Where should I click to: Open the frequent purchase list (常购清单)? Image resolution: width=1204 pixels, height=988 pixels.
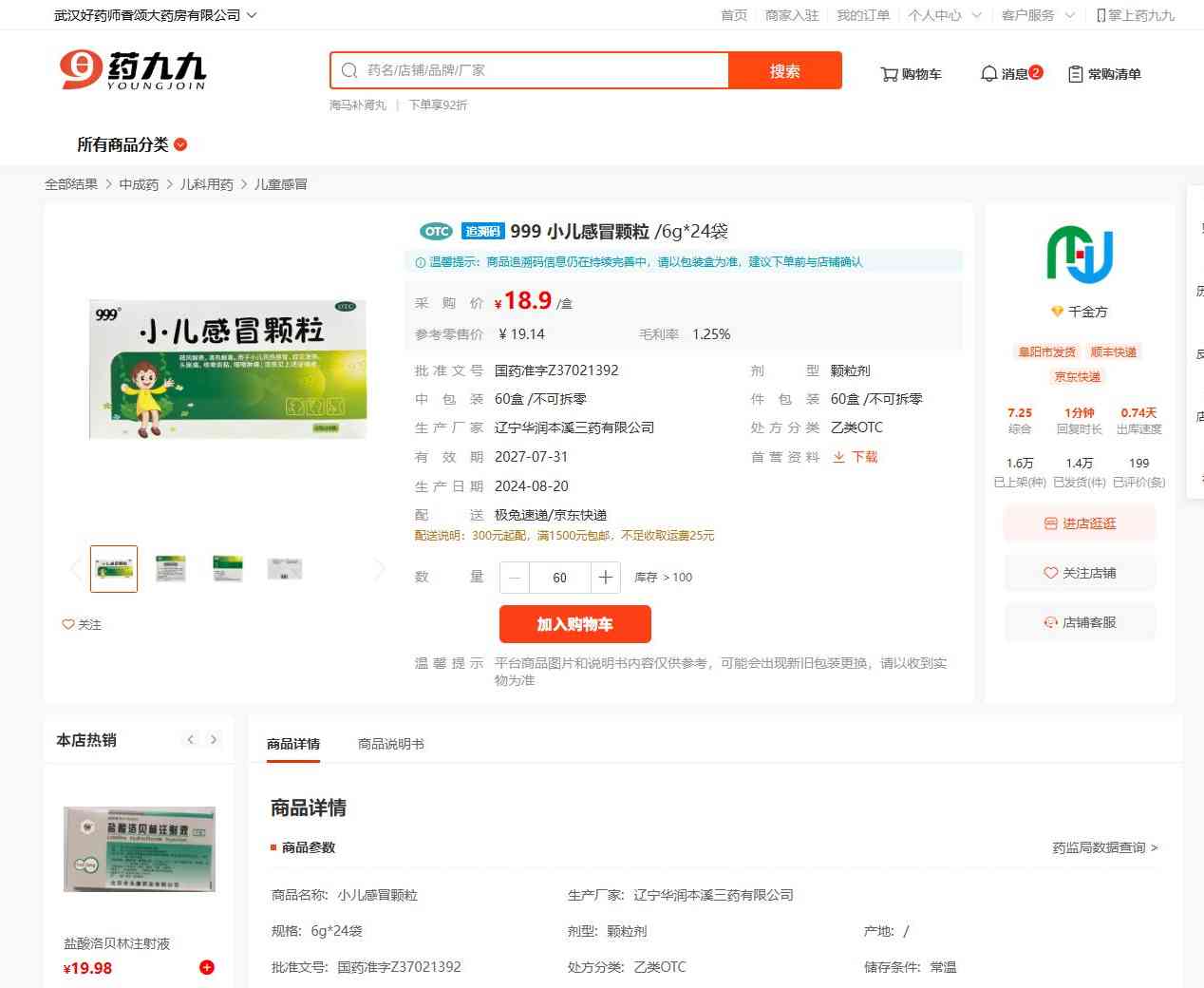point(1104,74)
